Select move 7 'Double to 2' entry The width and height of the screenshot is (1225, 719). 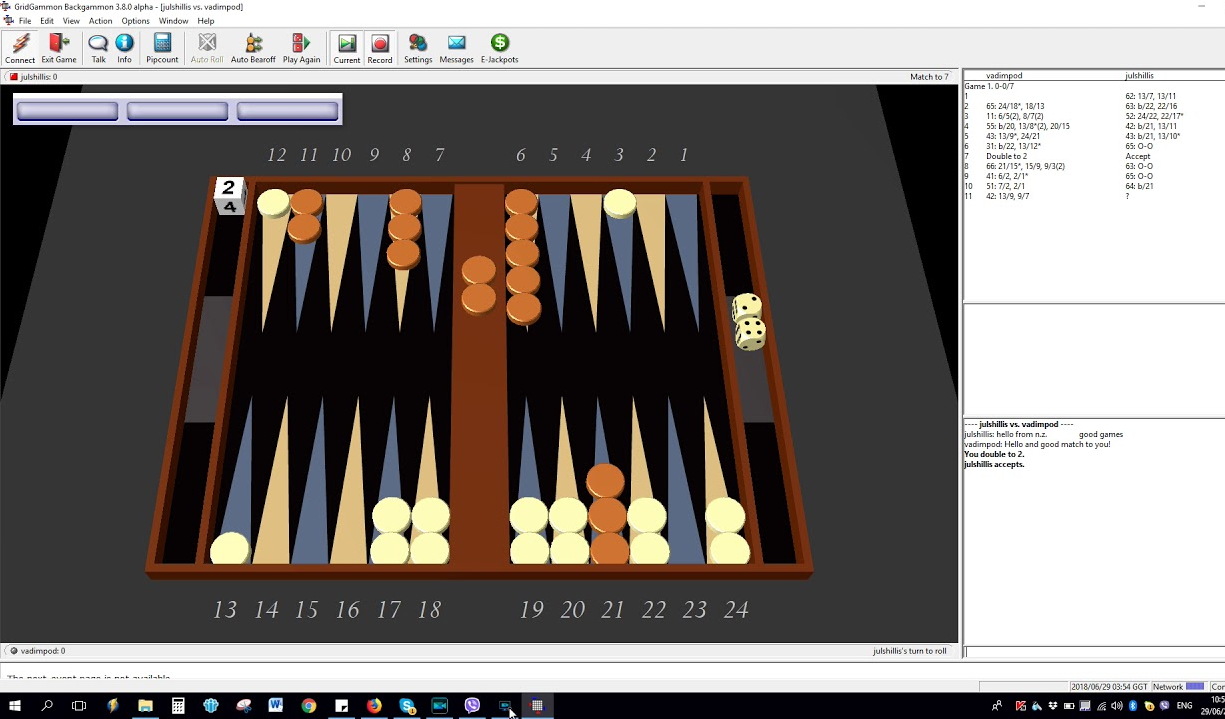point(1005,156)
